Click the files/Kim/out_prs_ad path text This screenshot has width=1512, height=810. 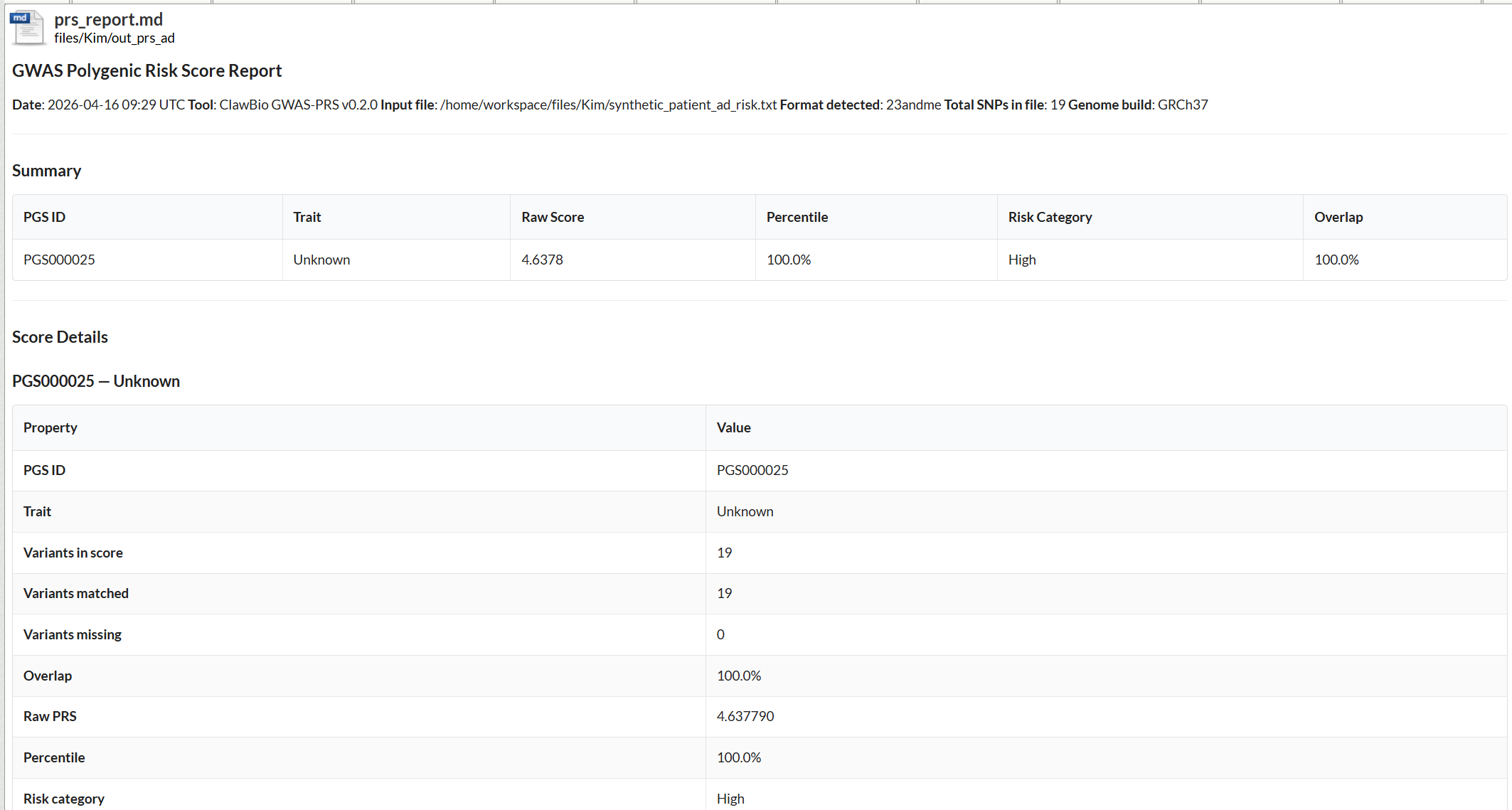tap(114, 38)
